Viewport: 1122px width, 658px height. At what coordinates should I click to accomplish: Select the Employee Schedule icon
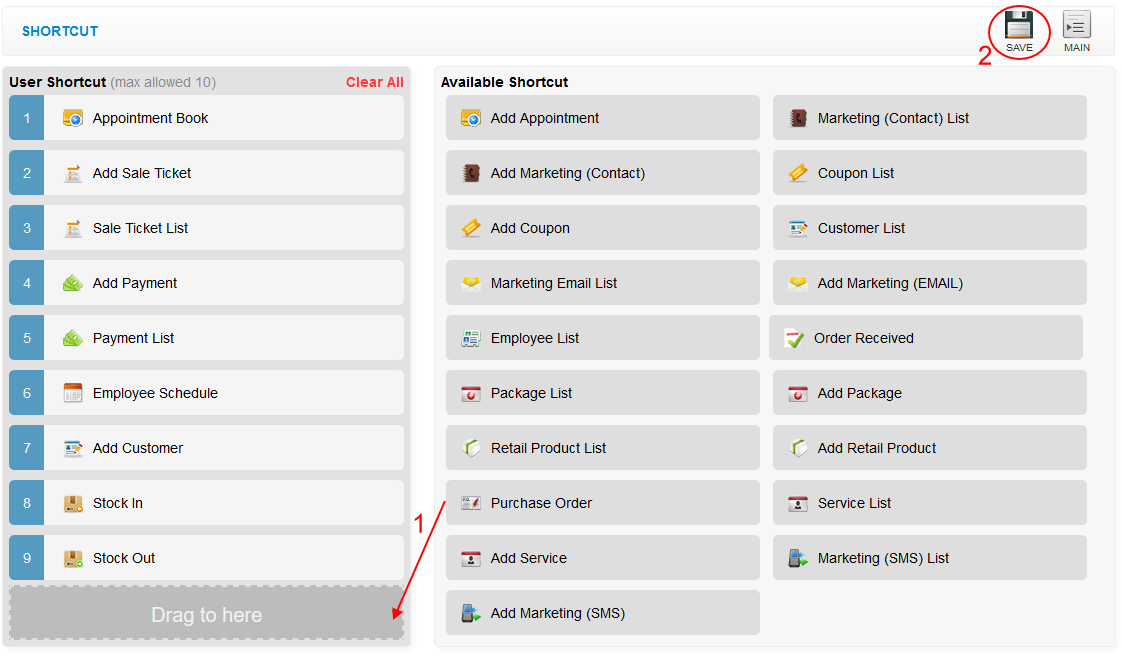pyautogui.click(x=73, y=392)
